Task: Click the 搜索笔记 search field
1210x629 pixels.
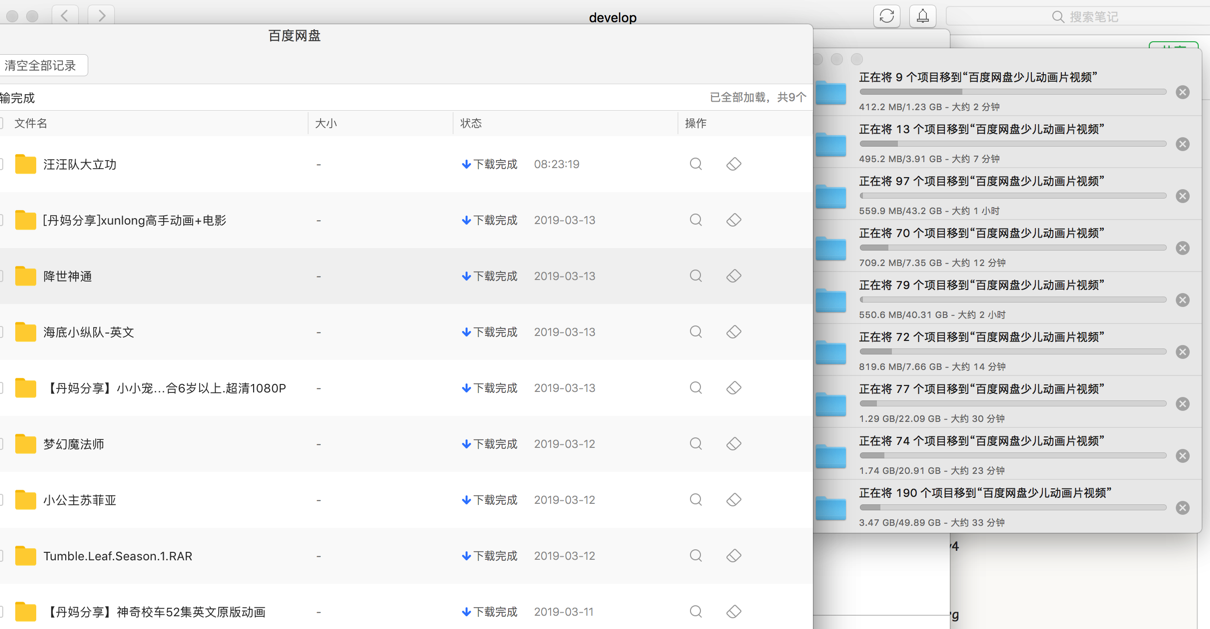Action: [1078, 16]
